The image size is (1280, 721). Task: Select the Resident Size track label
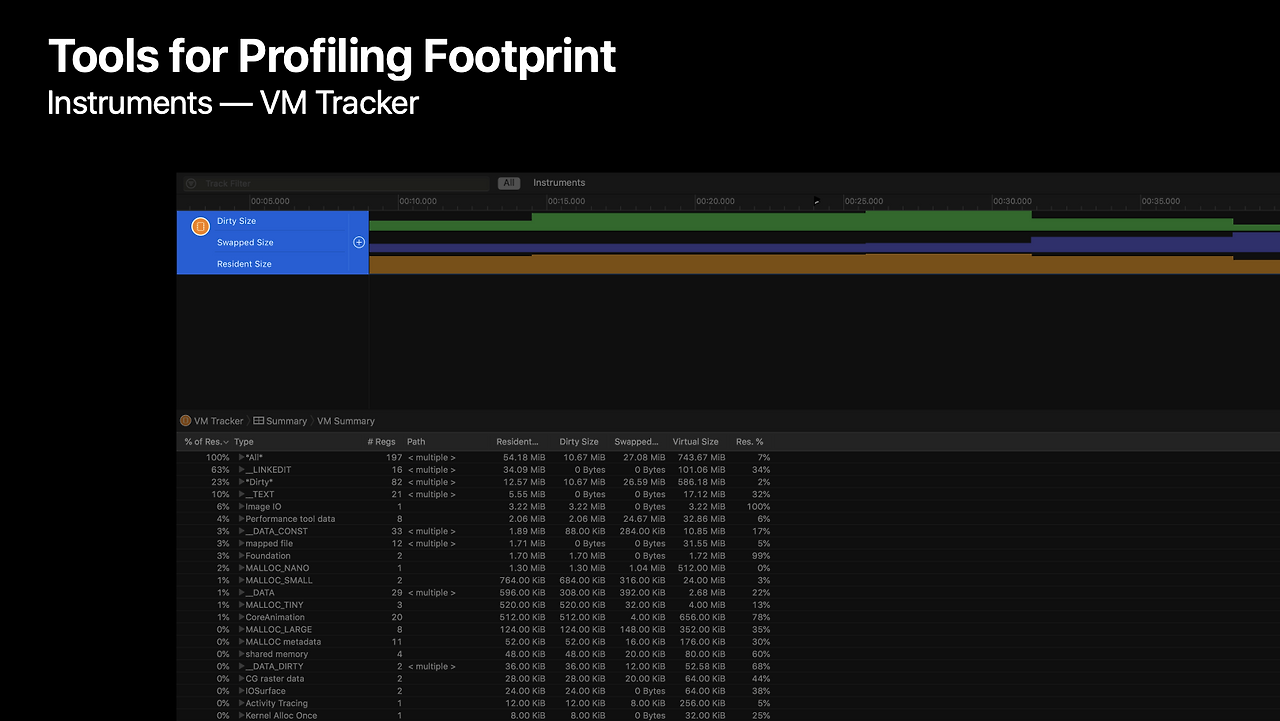coord(244,264)
